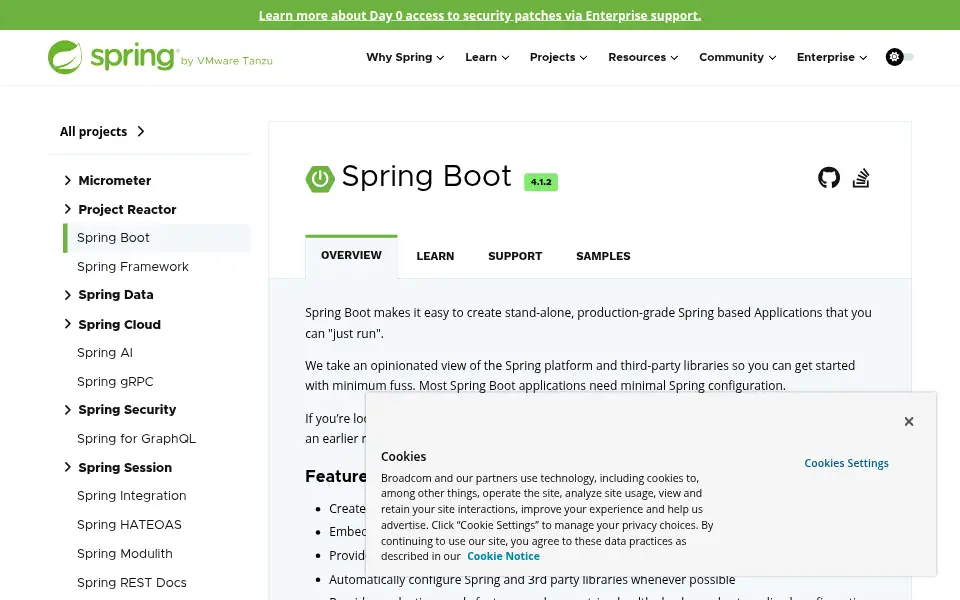Open Spring AI in the sidebar

[105, 353]
